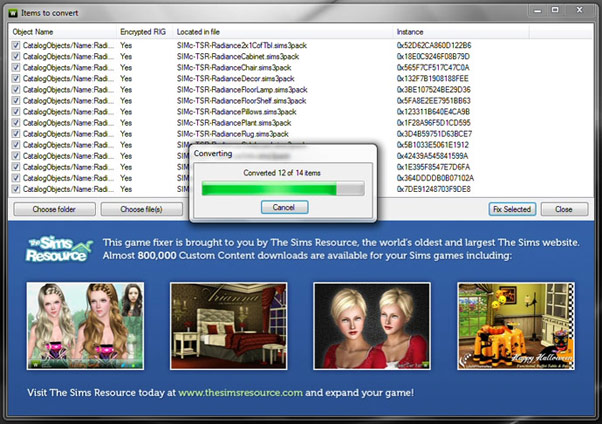Visit the www.thesimsresource.com link

[x=240, y=393]
